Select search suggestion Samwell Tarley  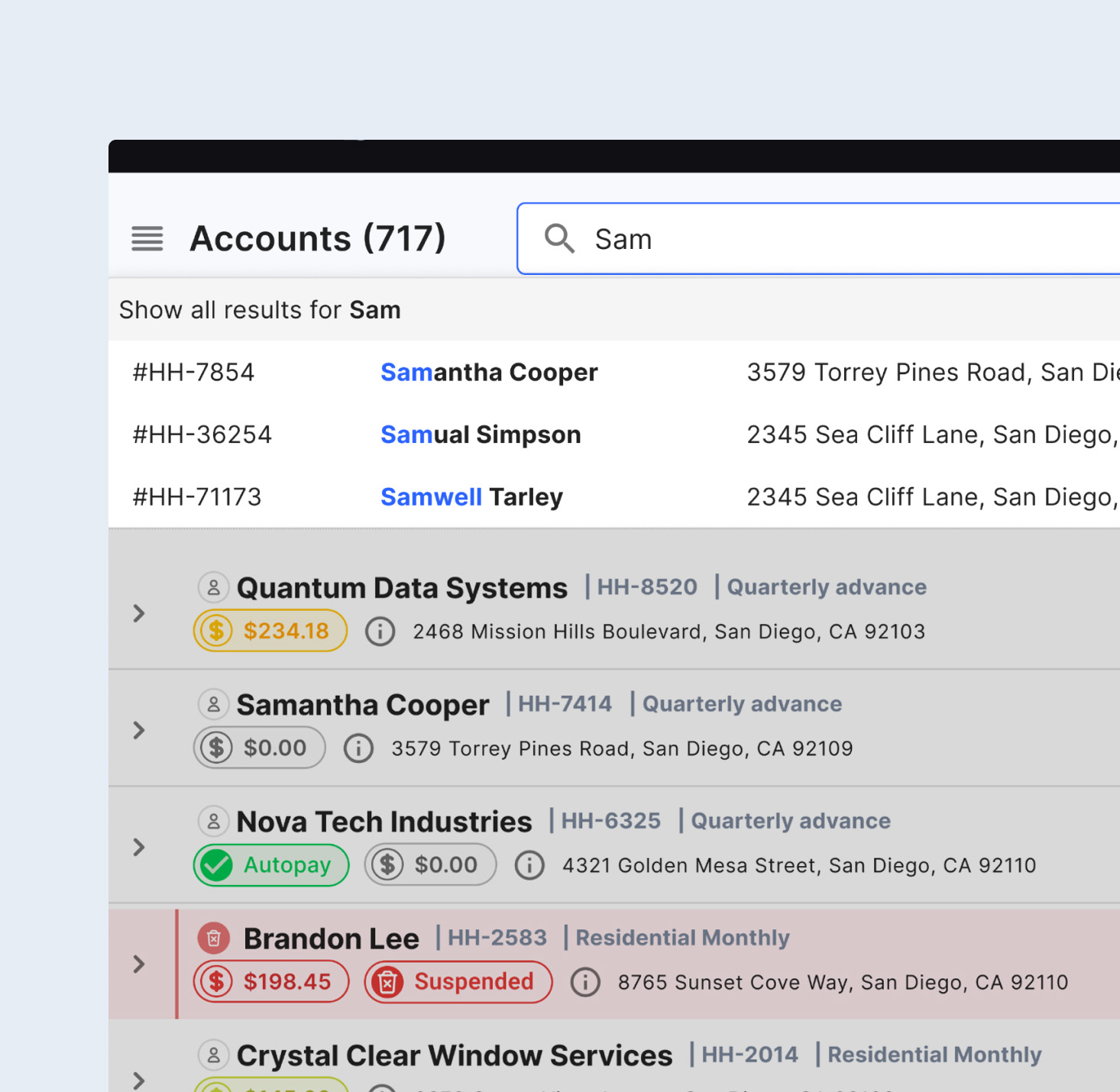click(x=614, y=497)
